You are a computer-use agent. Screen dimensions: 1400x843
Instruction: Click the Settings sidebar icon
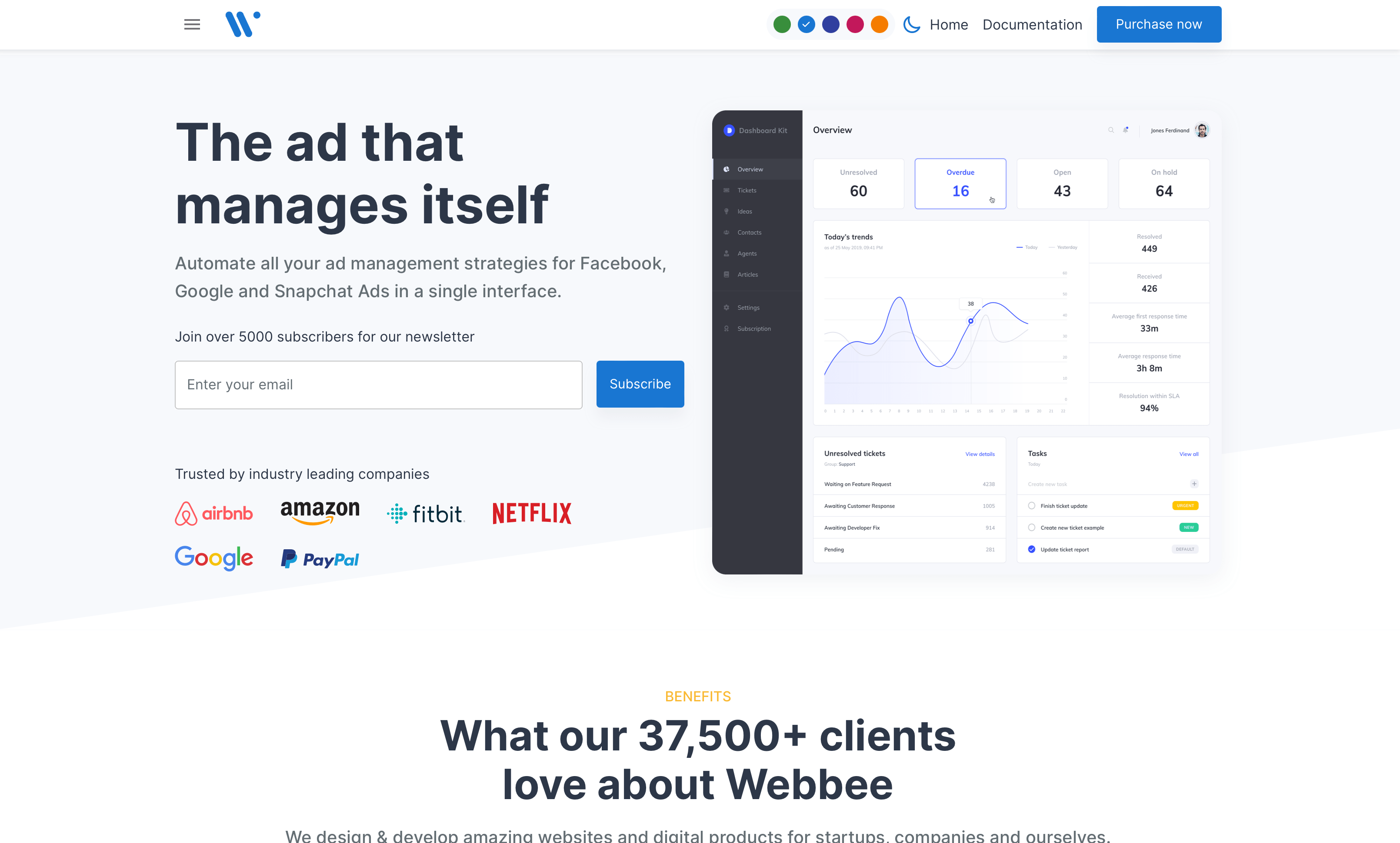(727, 307)
